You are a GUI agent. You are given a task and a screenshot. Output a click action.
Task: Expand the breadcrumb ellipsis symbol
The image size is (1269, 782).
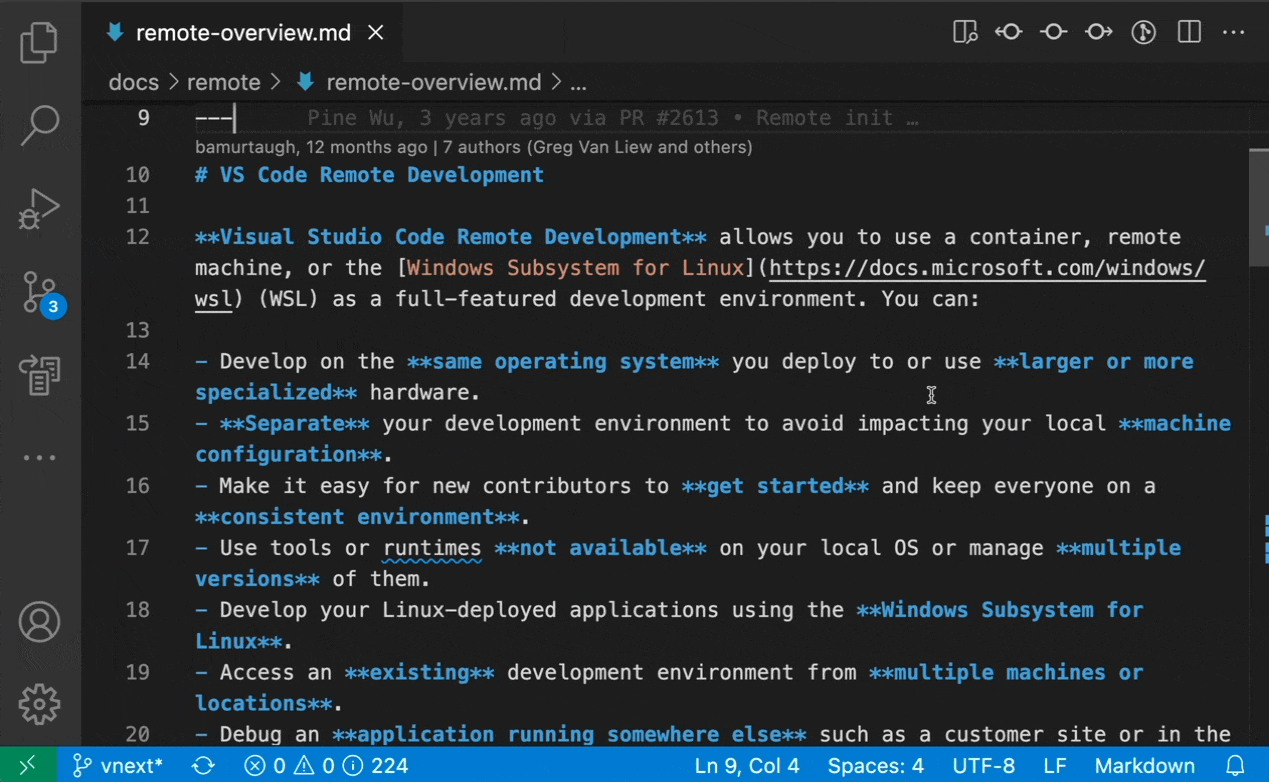(x=578, y=83)
